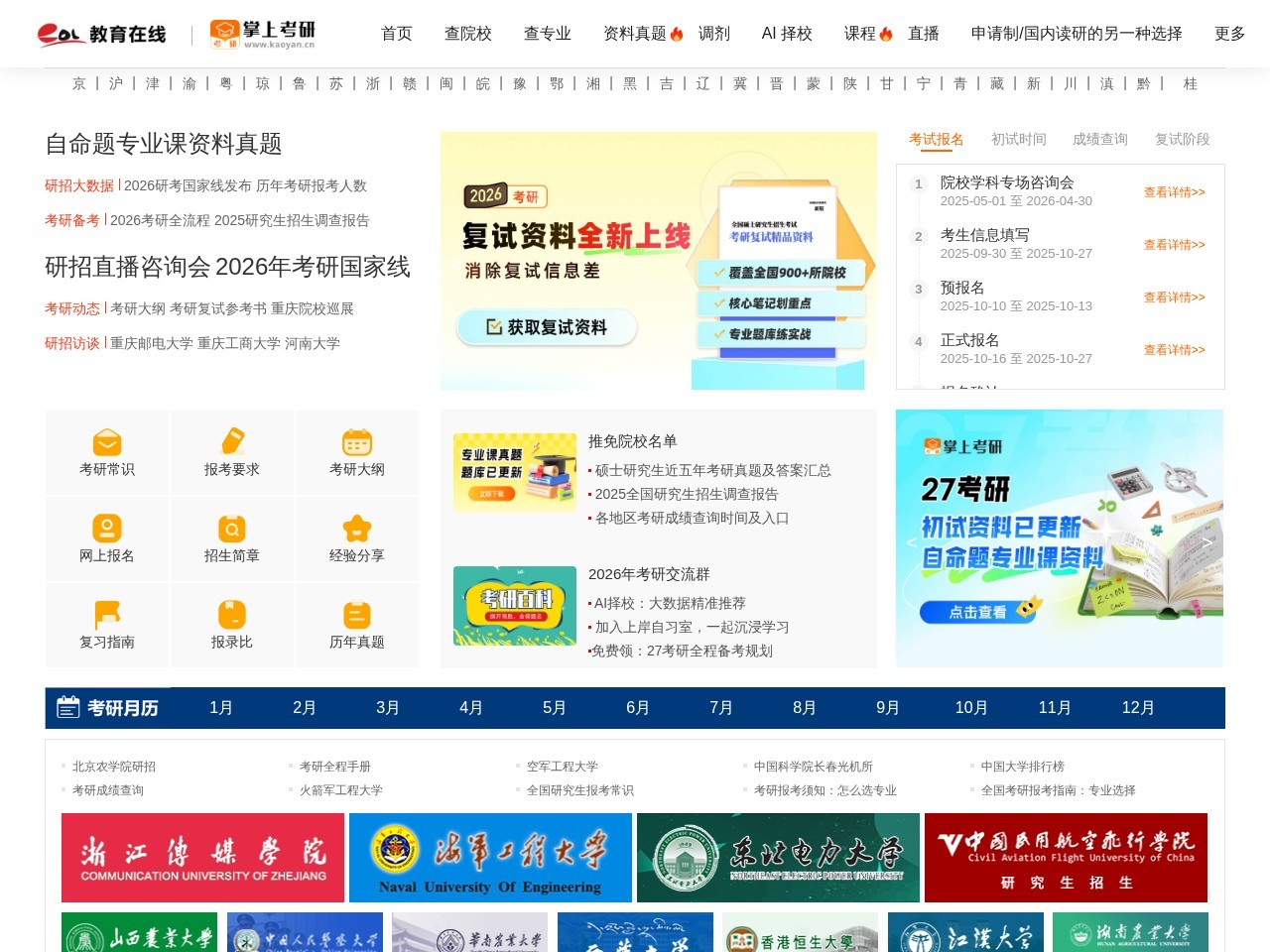Open the 北京农学院研招 link
1270x952 pixels.
click(114, 767)
